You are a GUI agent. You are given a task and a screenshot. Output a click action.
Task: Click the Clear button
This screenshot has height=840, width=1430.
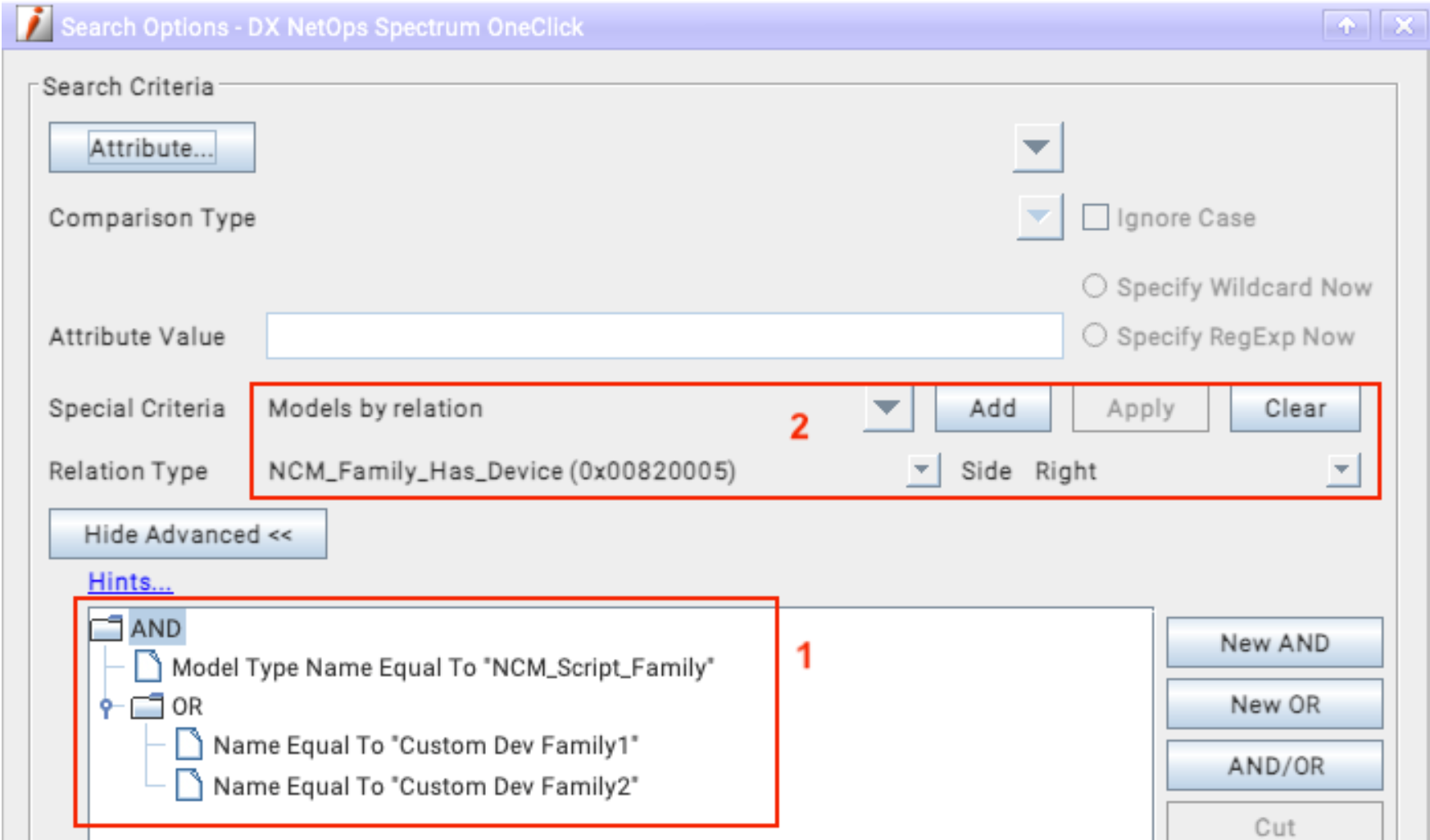tap(1295, 408)
